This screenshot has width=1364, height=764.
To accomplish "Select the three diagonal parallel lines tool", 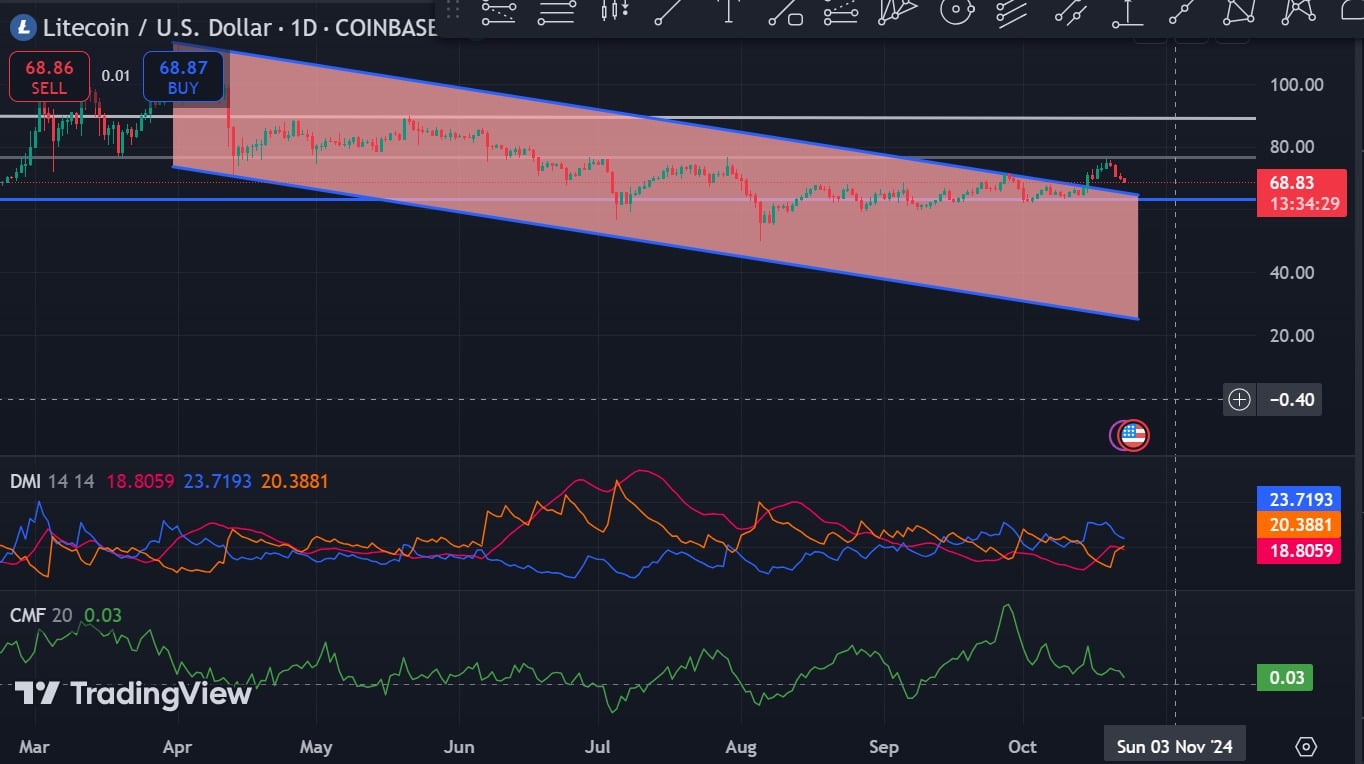I will click(x=1012, y=12).
